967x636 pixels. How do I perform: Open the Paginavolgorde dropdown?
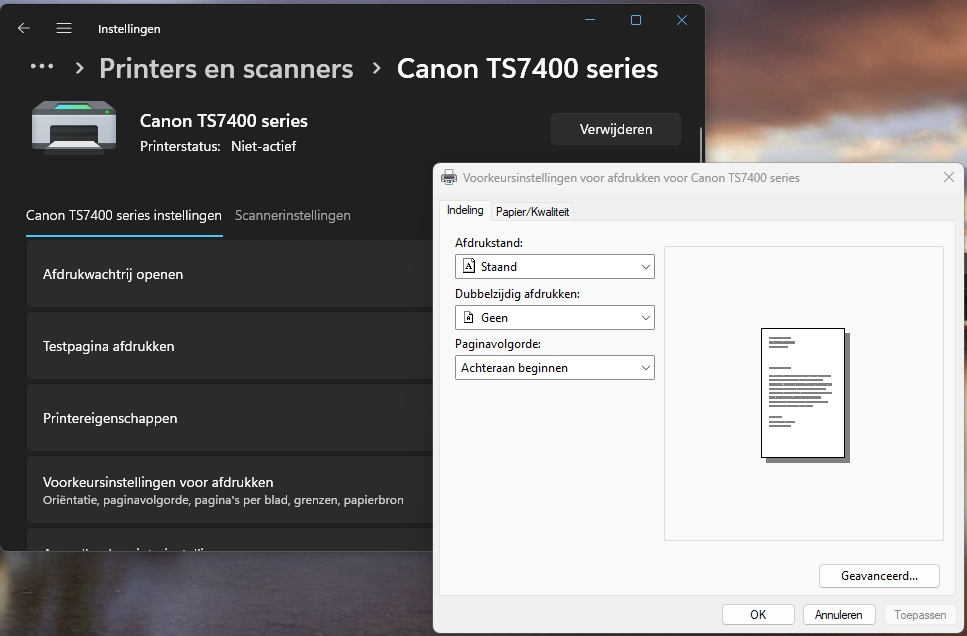point(554,368)
